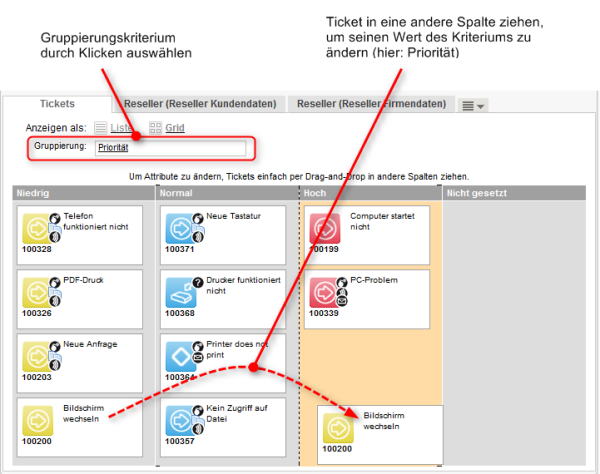
Task: Select the Tickets tab
Action: click(57, 104)
